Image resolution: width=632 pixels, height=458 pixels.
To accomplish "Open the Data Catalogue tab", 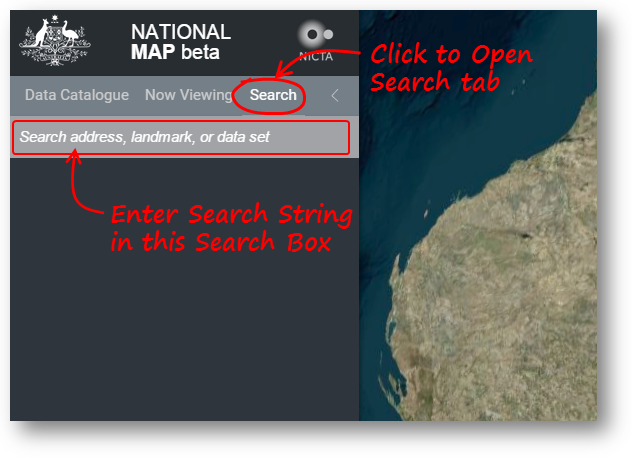I will [77, 95].
